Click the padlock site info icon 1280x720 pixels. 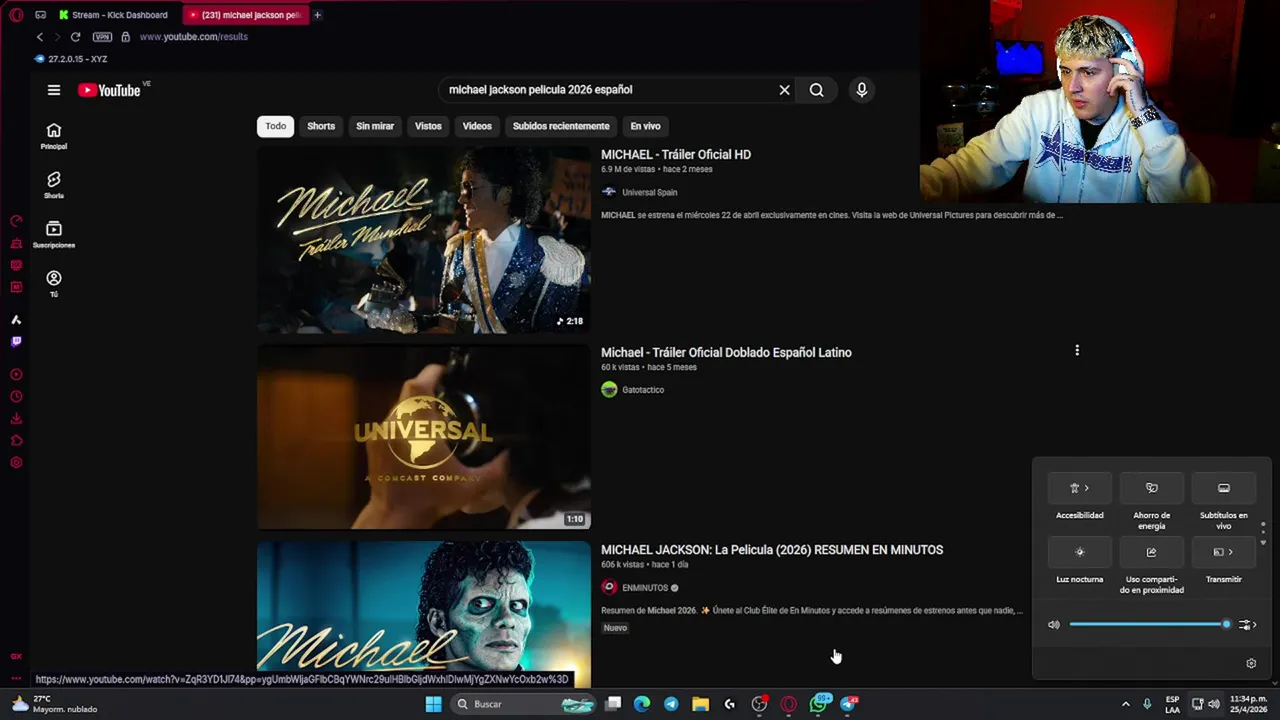pyautogui.click(x=125, y=37)
